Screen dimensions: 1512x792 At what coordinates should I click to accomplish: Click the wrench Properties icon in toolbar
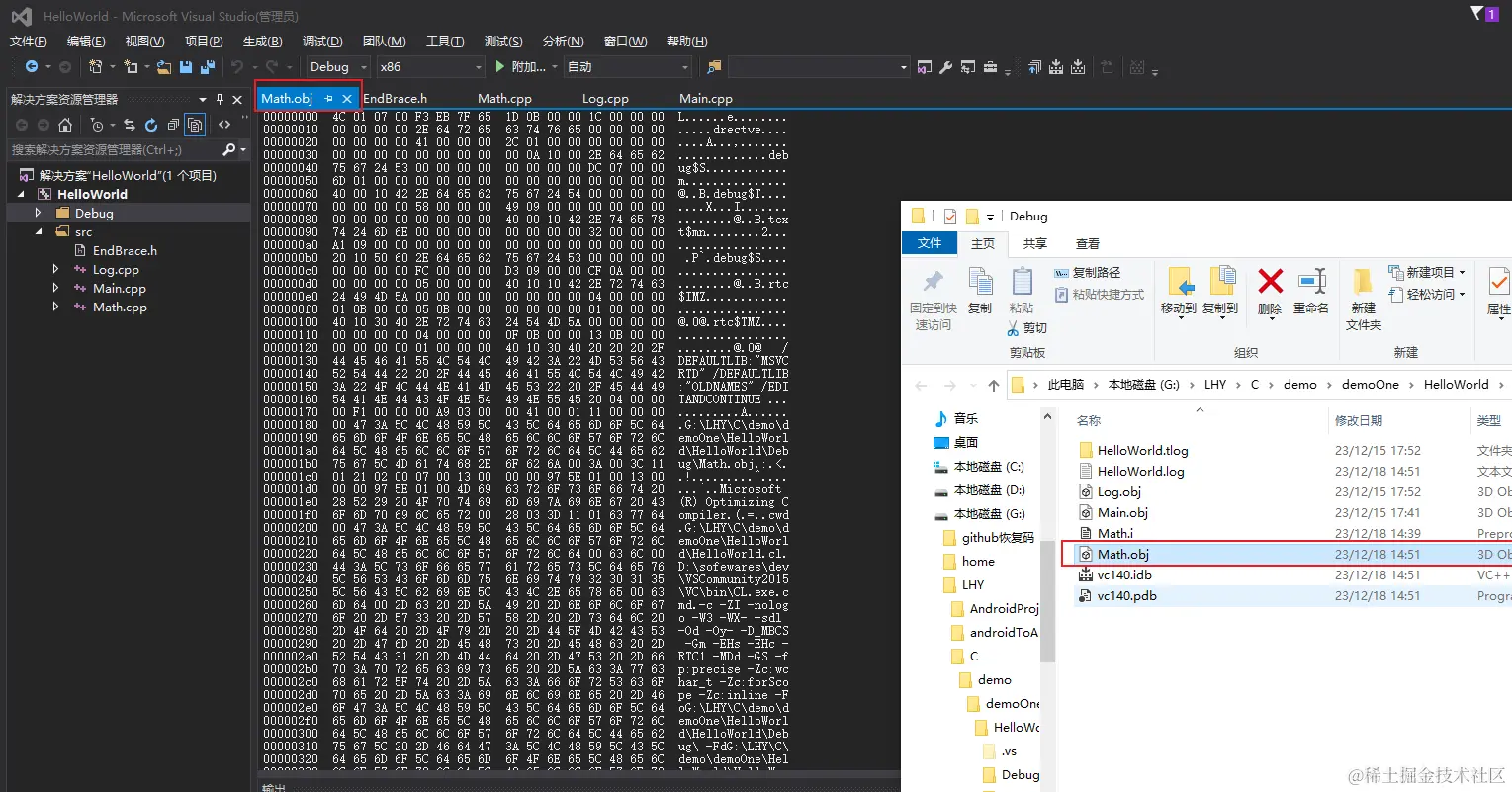point(946,67)
